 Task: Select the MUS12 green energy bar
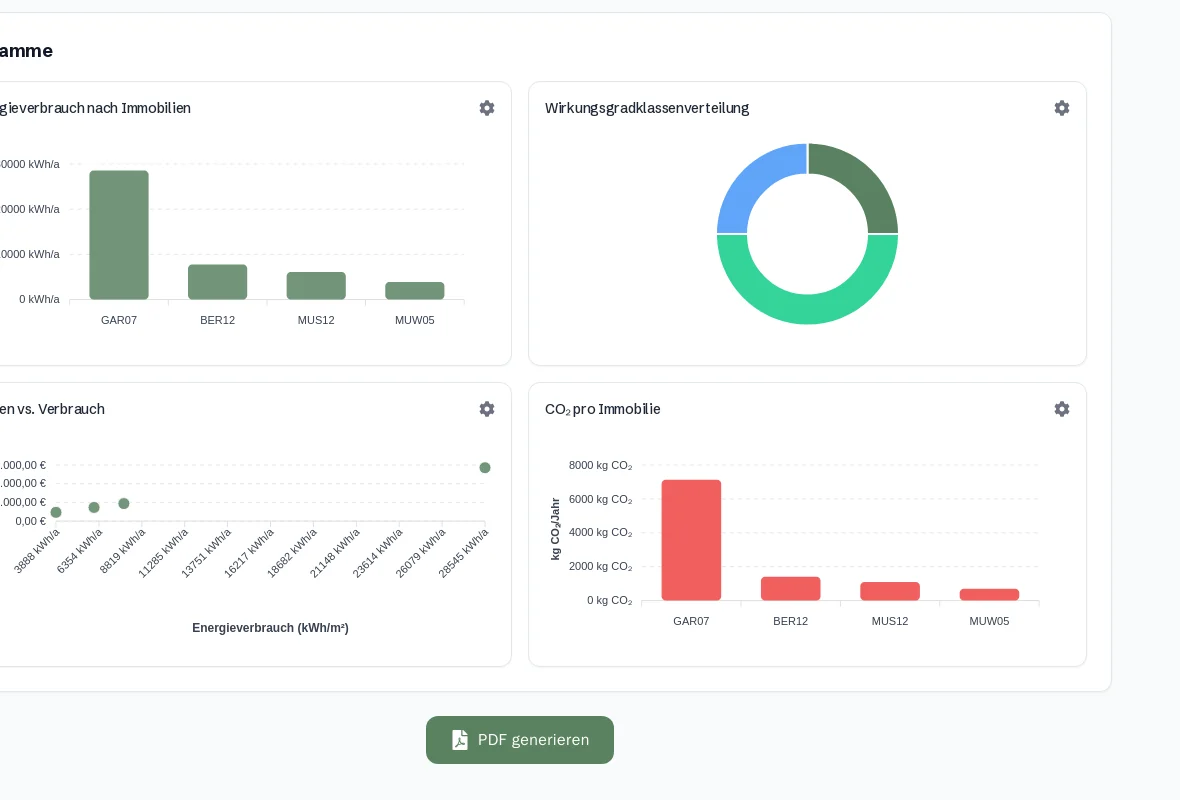pyautogui.click(x=316, y=286)
